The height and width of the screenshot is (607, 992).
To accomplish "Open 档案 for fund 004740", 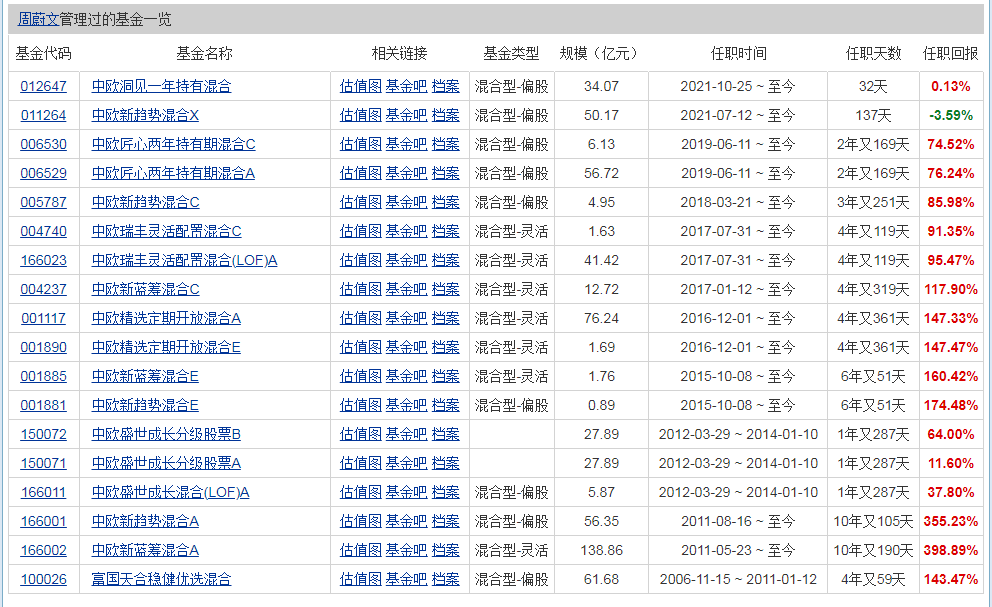I will (x=445, y=232).
